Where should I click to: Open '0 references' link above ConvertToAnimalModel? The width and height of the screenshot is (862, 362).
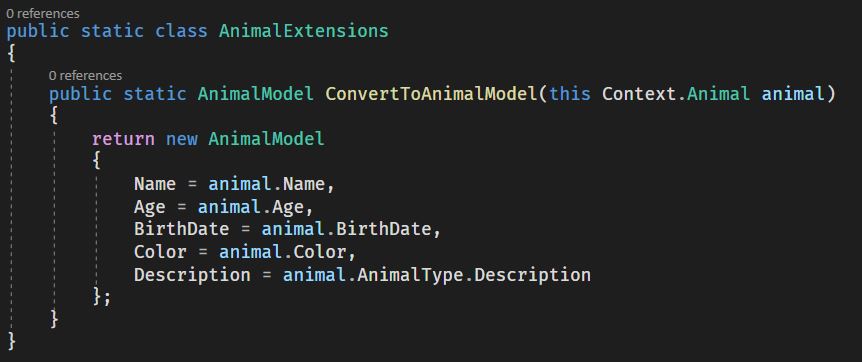85,75
